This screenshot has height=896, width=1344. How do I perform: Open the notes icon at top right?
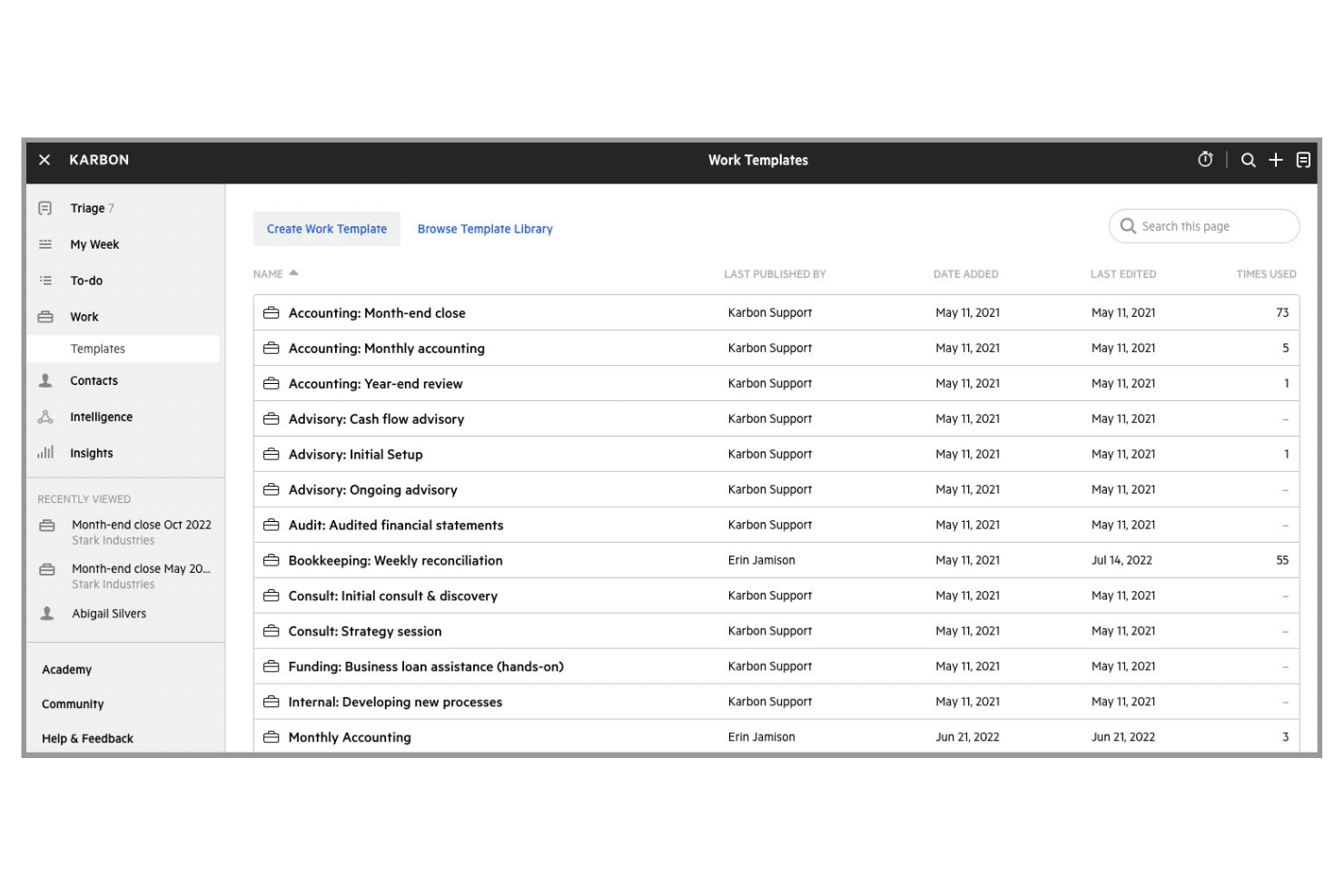pos(1304,160)
